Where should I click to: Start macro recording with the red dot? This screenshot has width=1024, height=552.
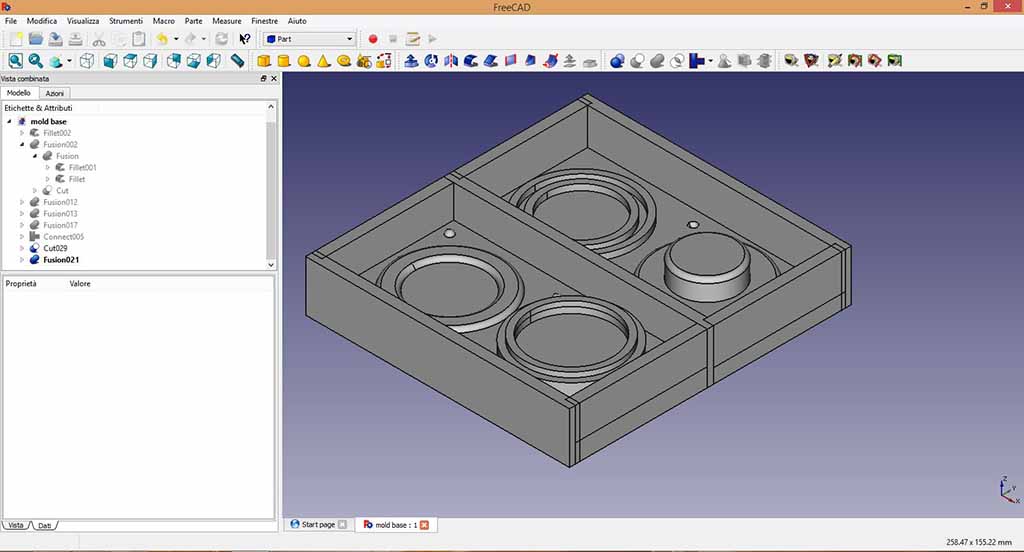pyautogui.click(x=373, y=39)
